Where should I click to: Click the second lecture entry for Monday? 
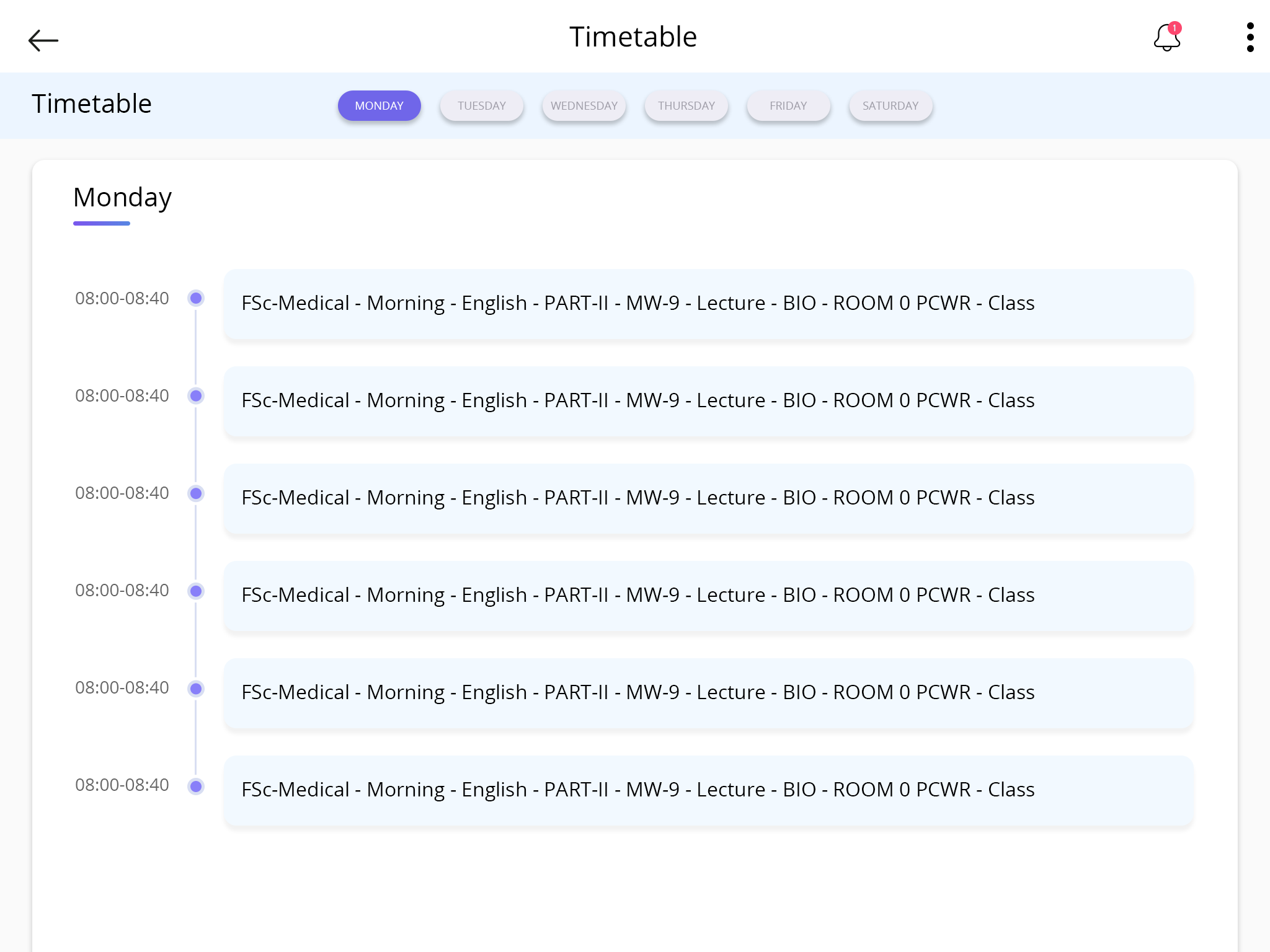coord(709,402)
